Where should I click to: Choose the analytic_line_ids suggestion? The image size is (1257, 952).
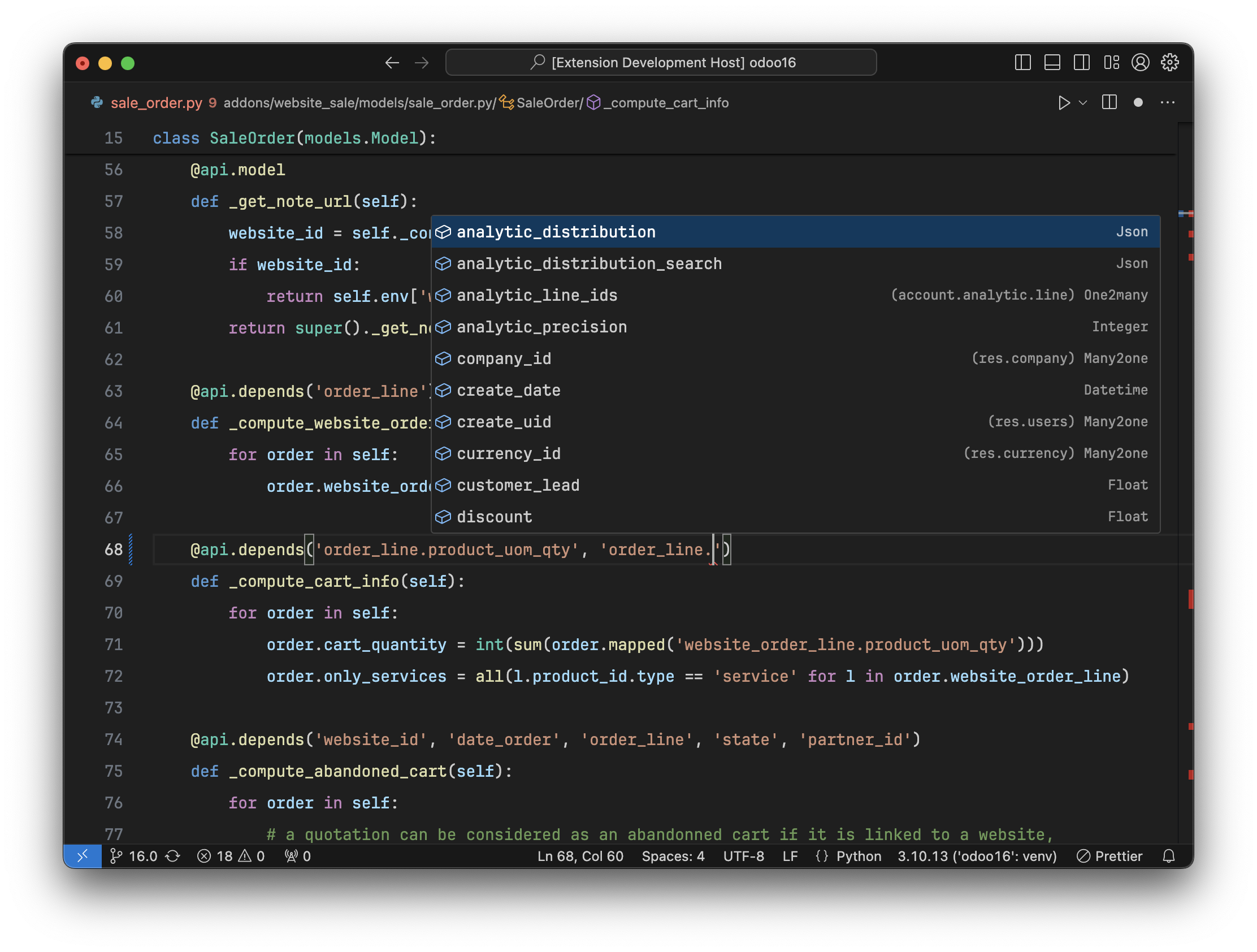(x=536, y=296)
